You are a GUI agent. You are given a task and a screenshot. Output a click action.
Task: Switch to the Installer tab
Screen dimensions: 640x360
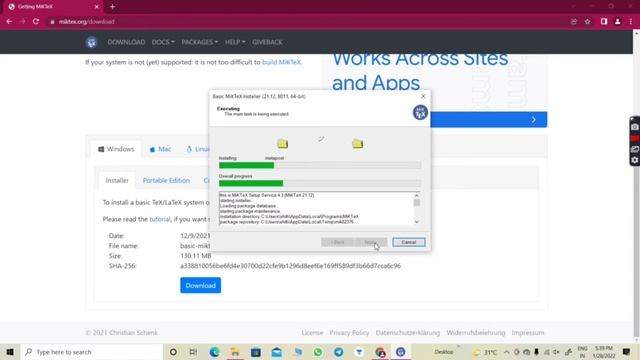[x=117, y=180]
